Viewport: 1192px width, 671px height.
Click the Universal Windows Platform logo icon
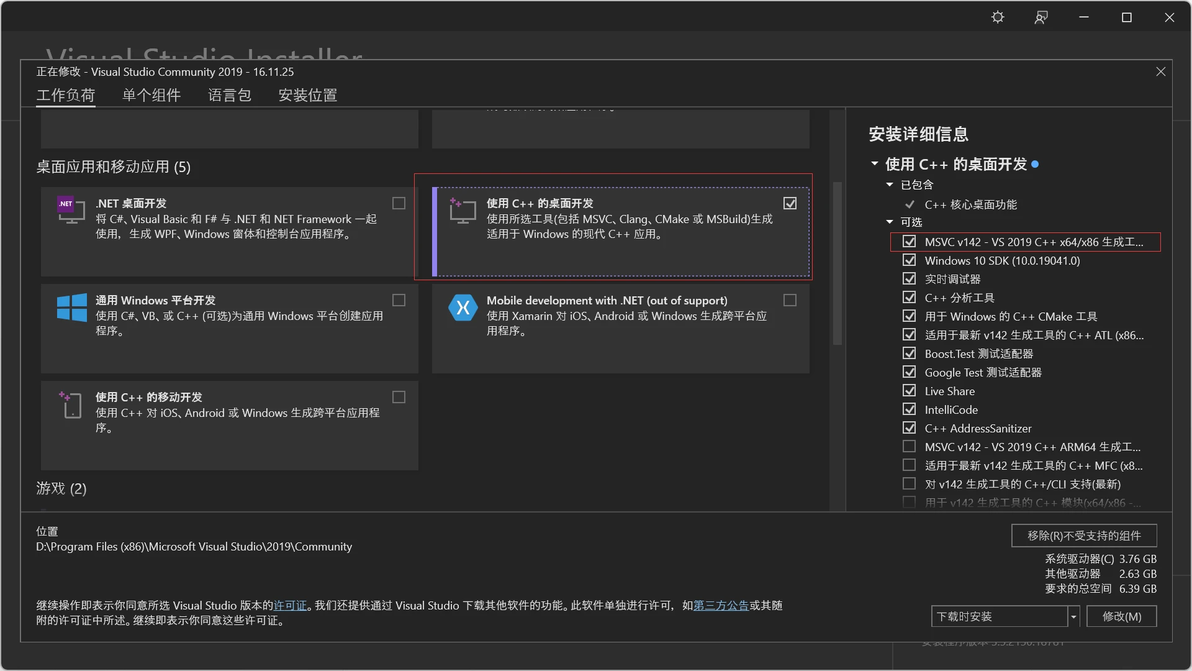point(71,308)
